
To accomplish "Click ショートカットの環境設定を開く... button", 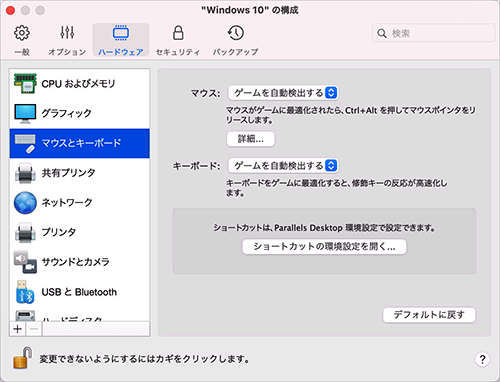I will (x=324, y=247).
